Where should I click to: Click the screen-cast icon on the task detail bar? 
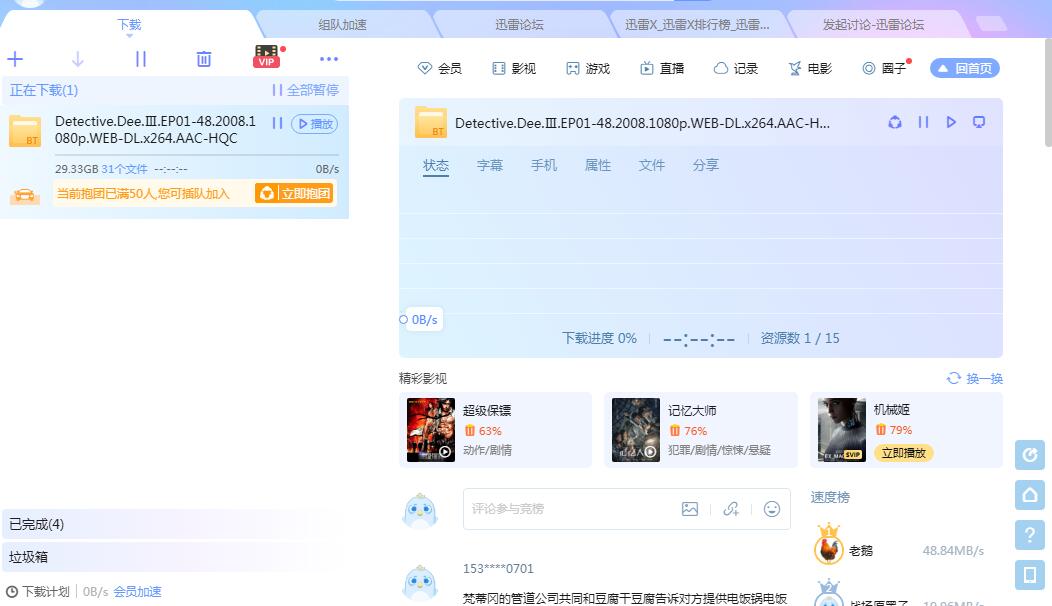click(x=979, y=122)
